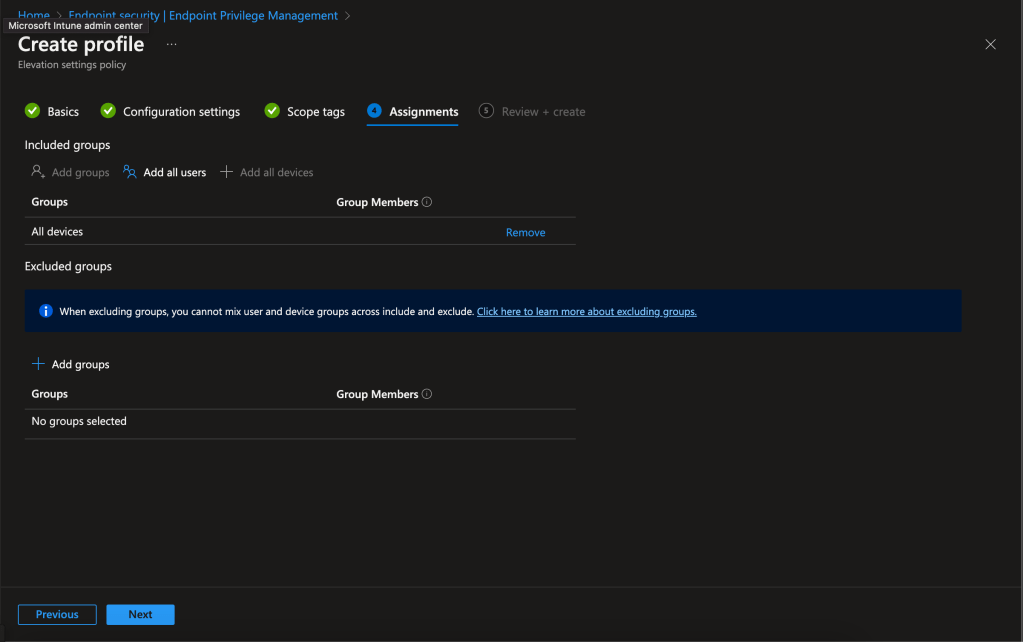This screenshot has width=1023, height=642.
Task: Remove the All devices group
Action: pyautogui.click(x=525, y=232)
